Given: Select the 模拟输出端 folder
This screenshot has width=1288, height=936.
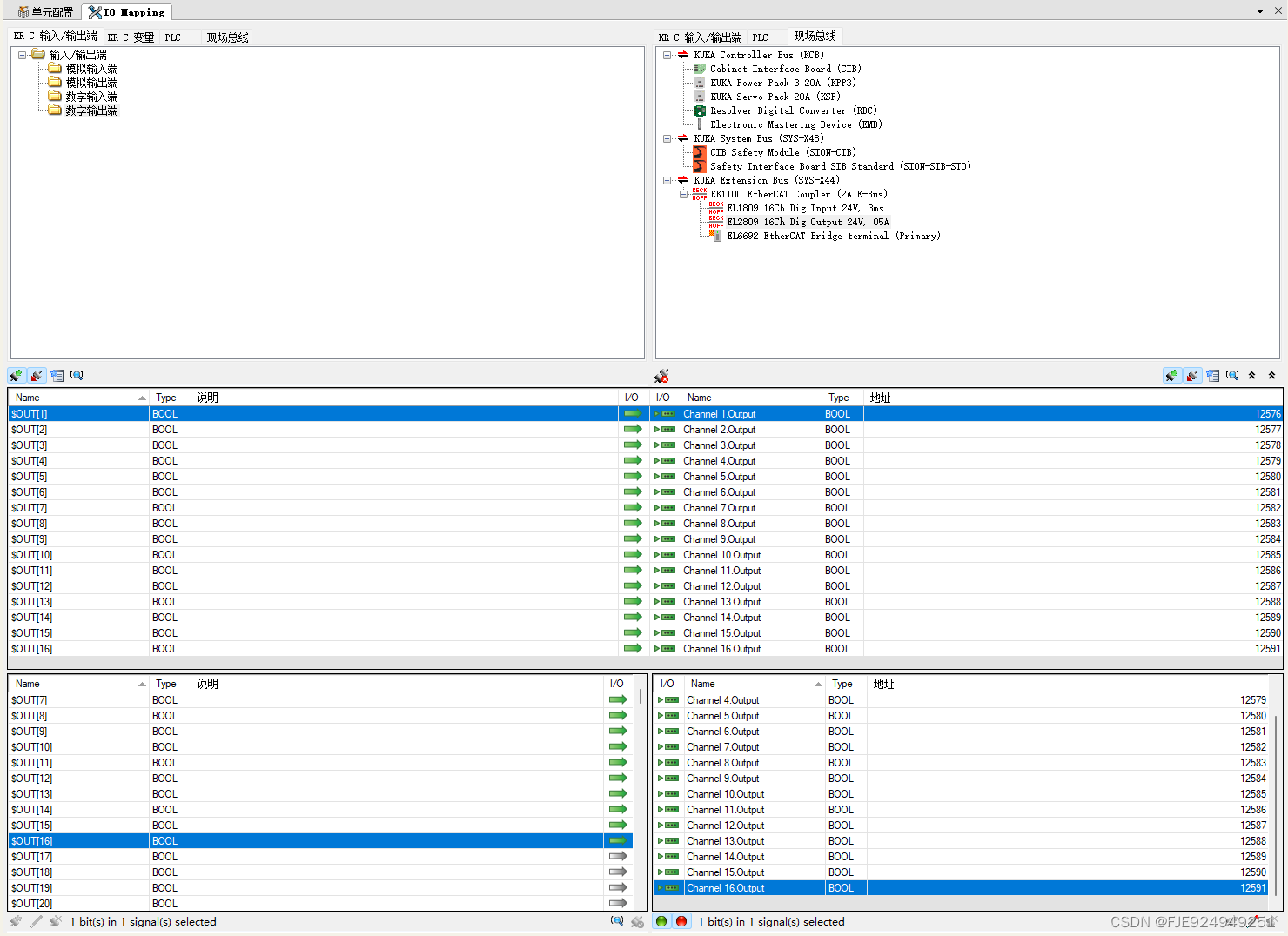Looking at the screenshot, I should [84, 83].
